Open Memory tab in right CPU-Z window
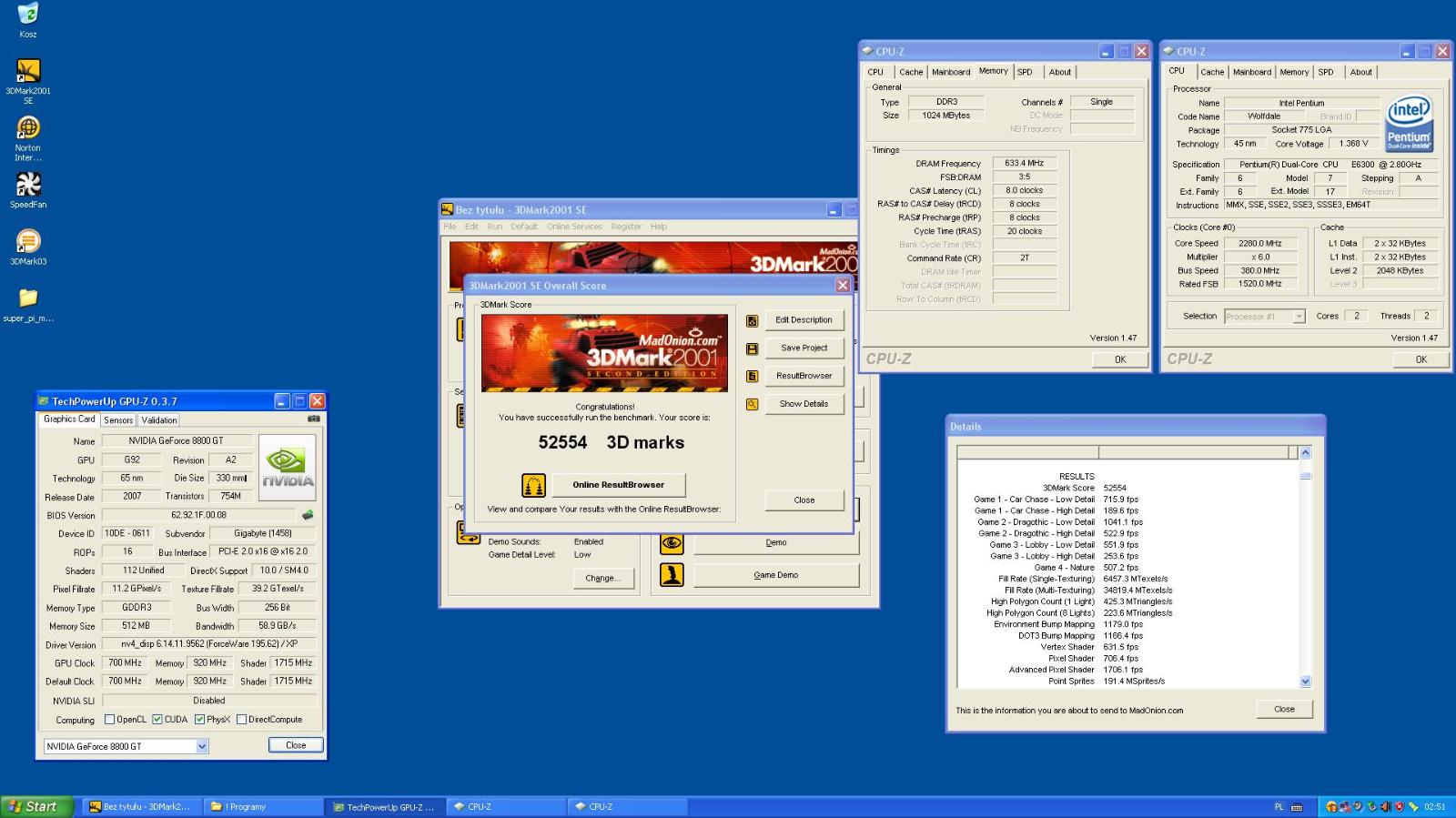Image resolution: width=1456 pixels, height=818 pixels. pyautogui.click(x=1294, y=72)
